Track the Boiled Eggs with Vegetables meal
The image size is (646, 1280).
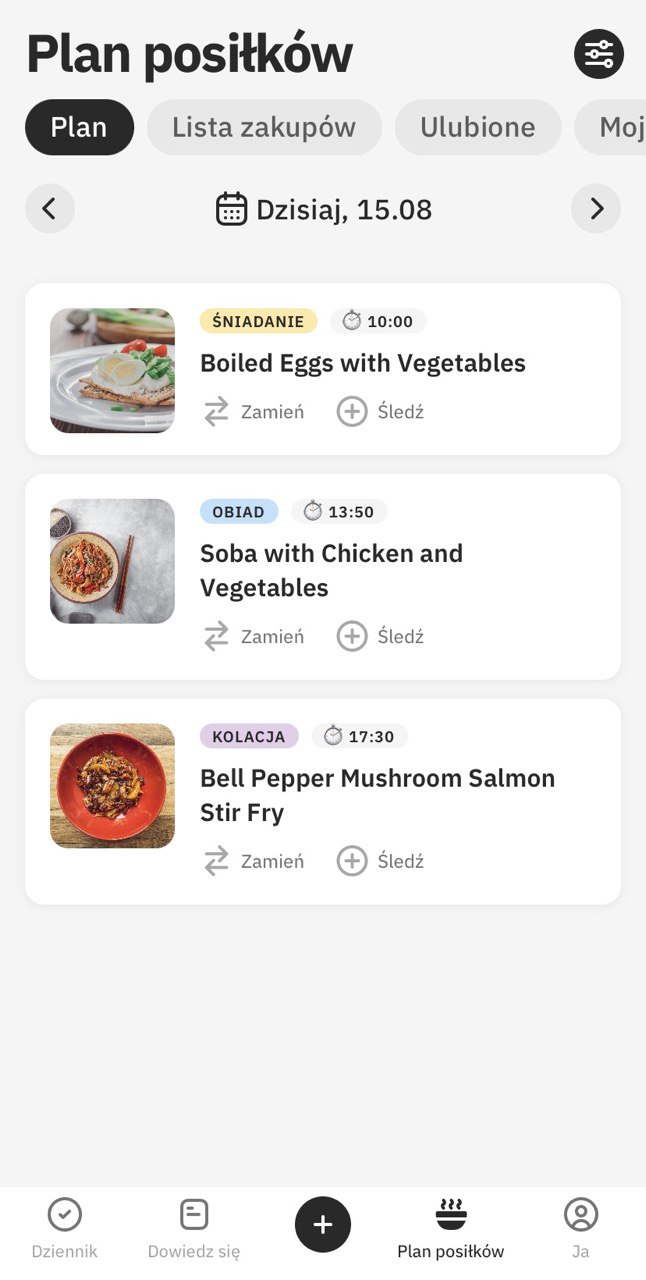381,411
